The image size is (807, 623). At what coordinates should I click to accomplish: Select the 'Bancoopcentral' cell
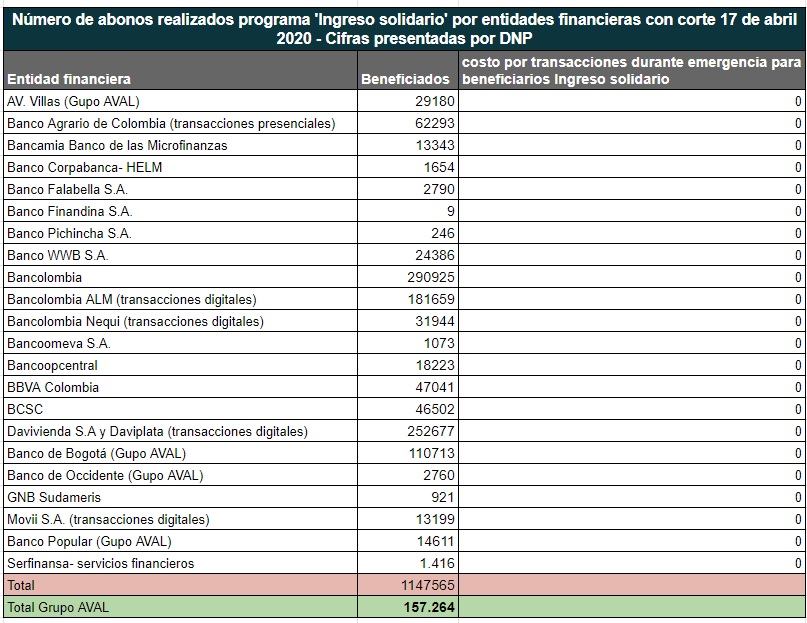(180, 366)
